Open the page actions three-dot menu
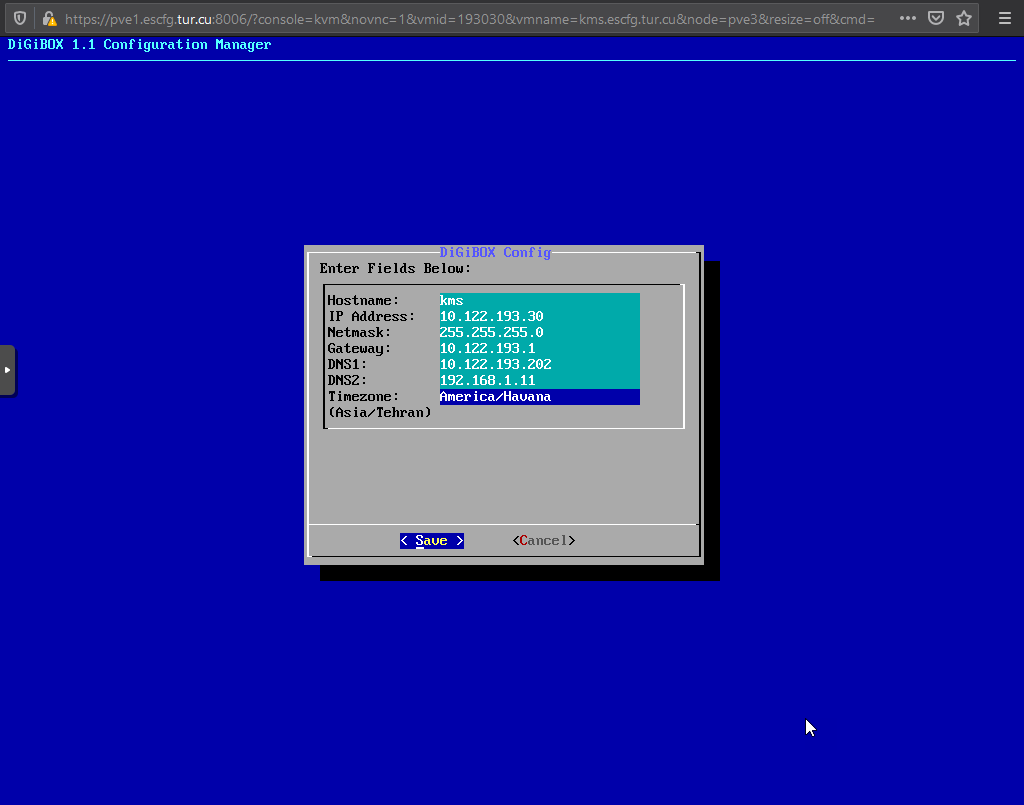 [907, 18]
